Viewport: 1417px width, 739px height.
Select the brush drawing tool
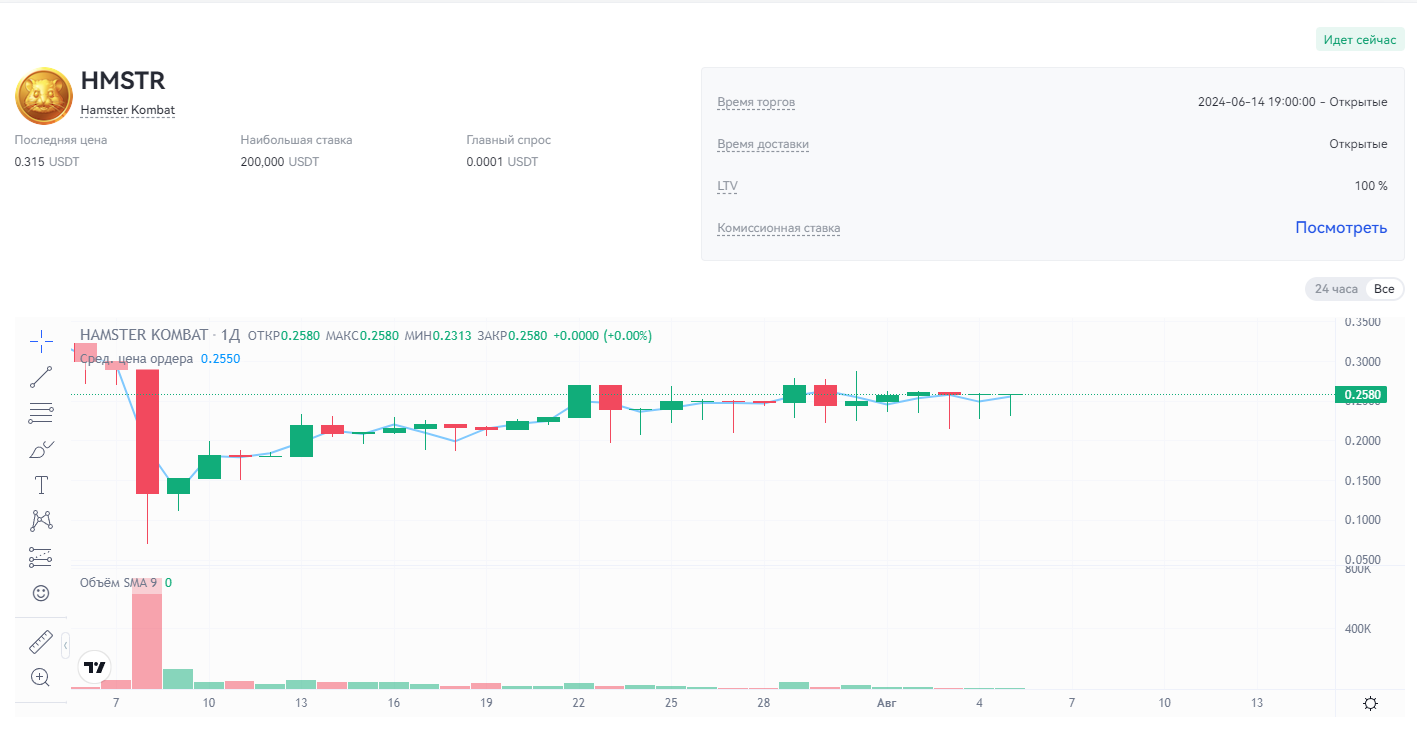click(x=41, y=449)
